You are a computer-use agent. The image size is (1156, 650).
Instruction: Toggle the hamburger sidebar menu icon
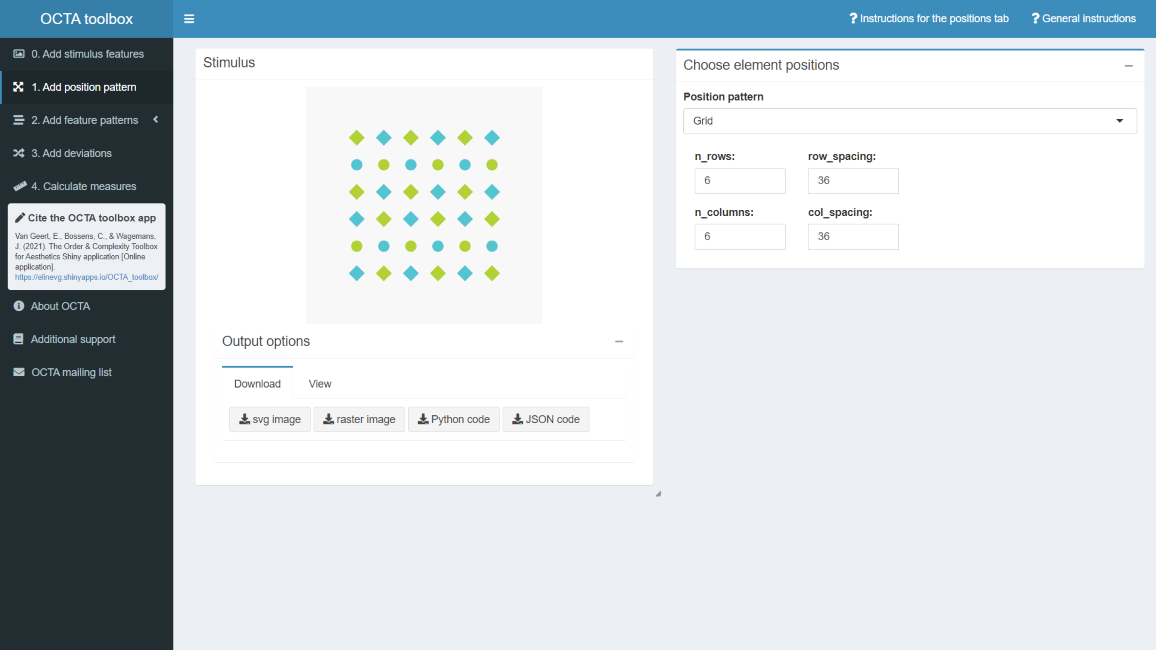pos(189,19)
